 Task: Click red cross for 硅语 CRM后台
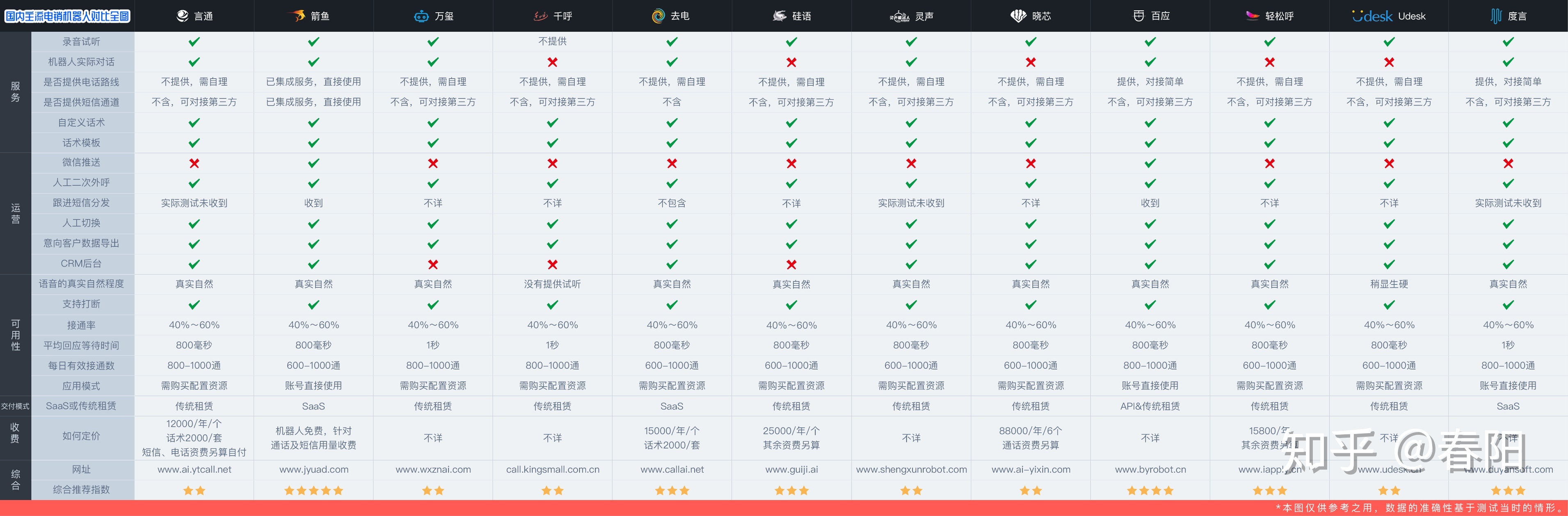point(791,265)
